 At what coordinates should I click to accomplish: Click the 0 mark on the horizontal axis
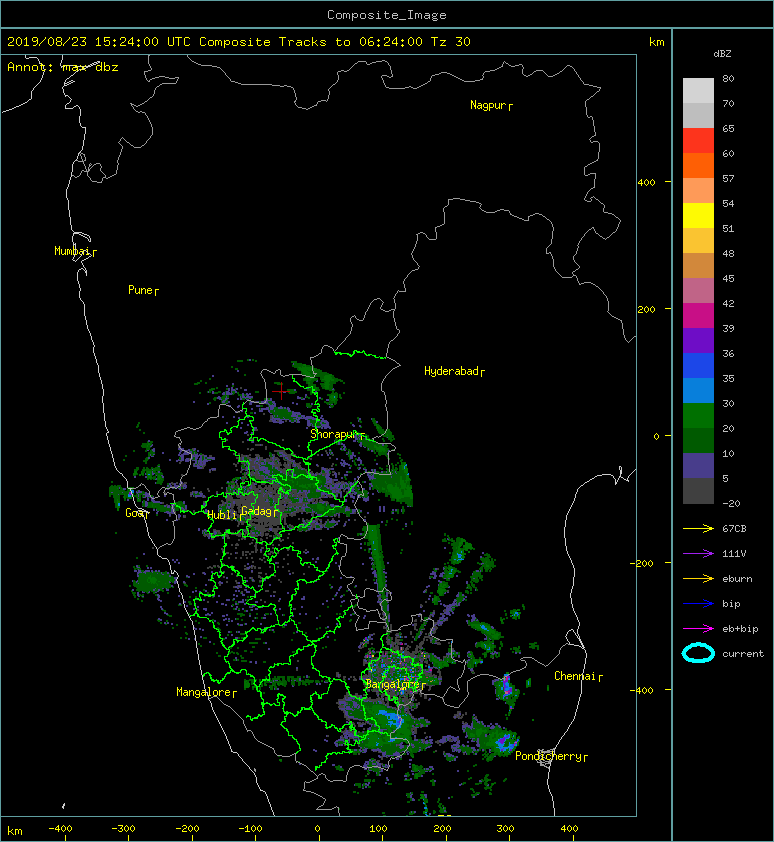tap(317, 829)
